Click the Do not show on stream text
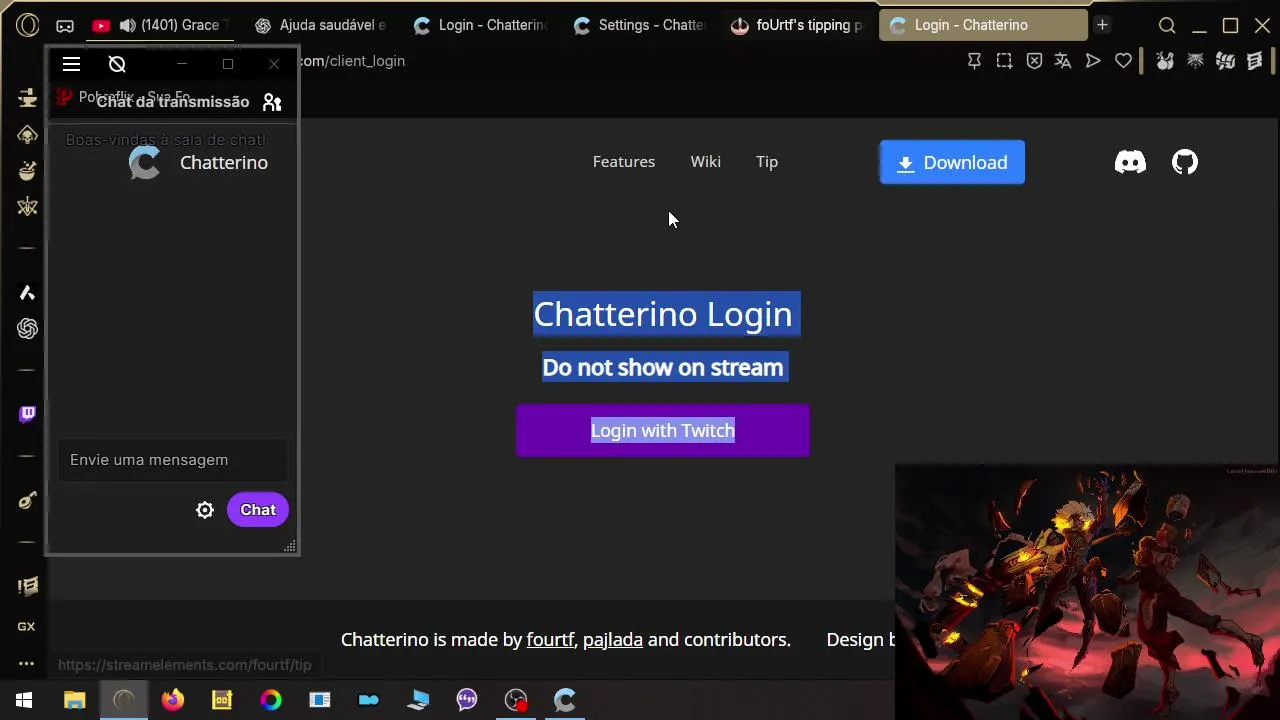Screen dimensions: 1280x720 (x=663, y=367)
